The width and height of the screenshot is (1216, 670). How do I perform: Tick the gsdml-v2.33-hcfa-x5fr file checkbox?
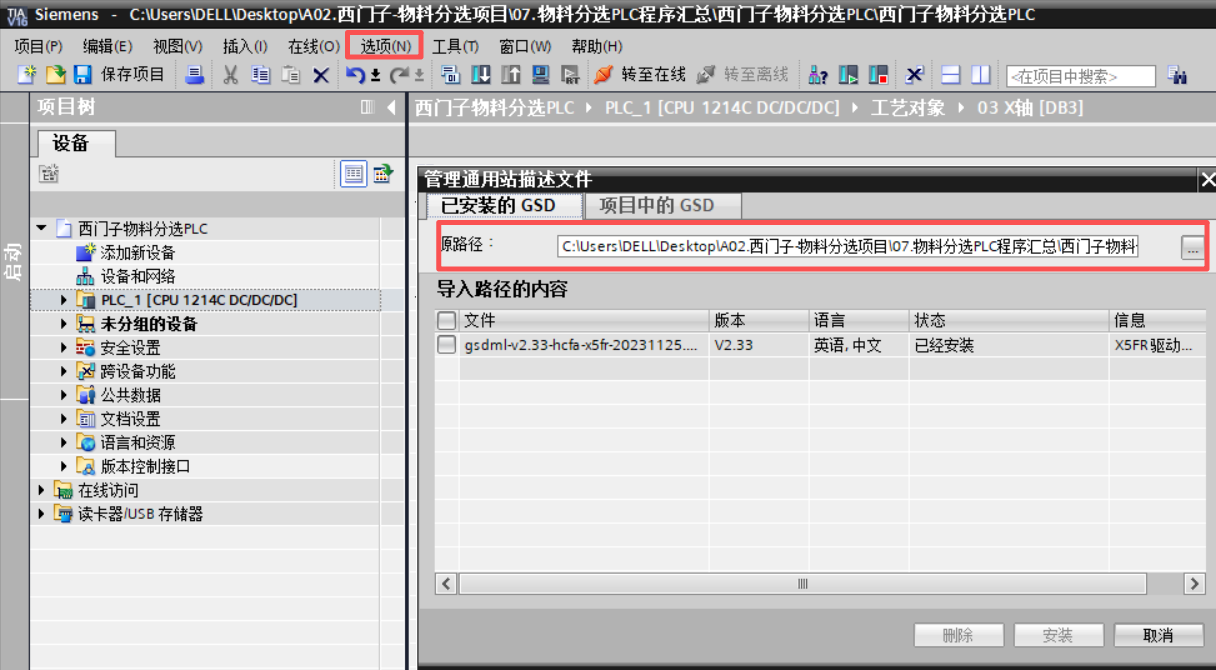click(x=447, y=345)
